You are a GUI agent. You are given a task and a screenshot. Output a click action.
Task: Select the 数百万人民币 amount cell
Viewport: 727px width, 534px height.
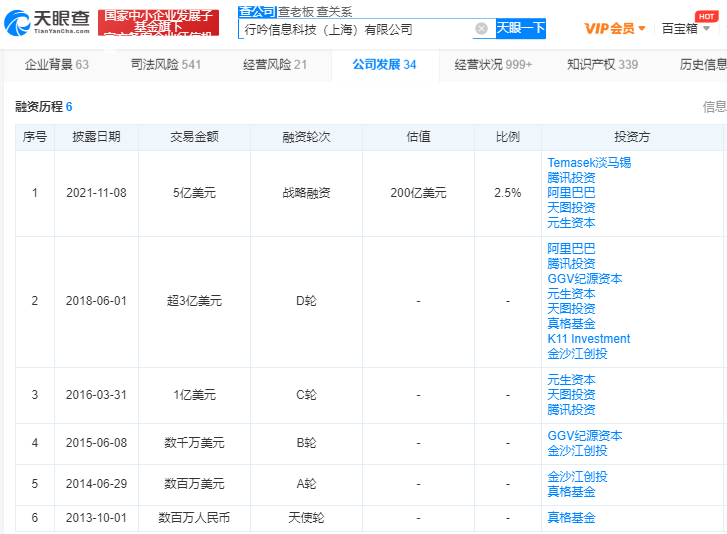pyautogui.click(x=194, y=518)
